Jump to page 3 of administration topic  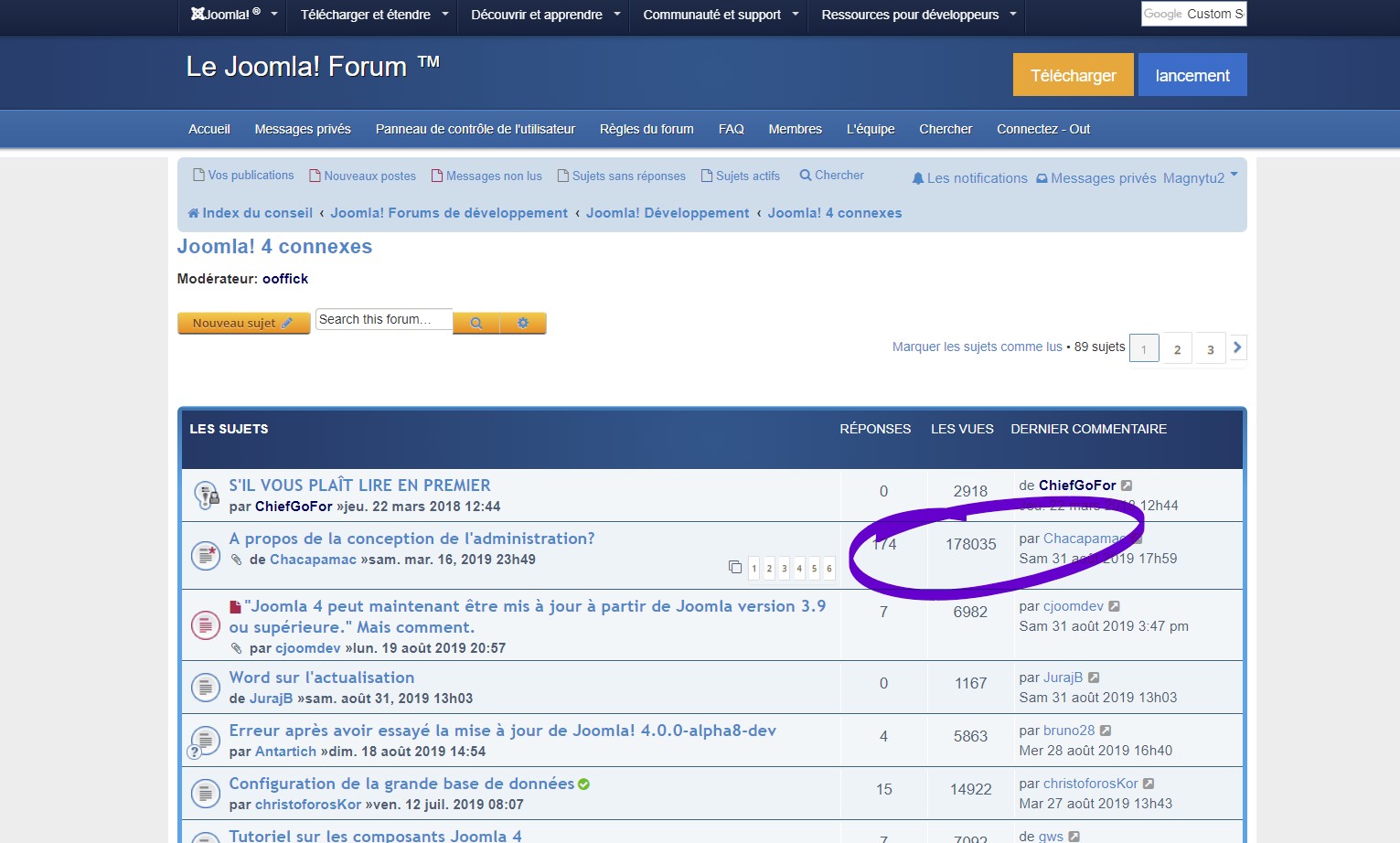click(x=784, y=569)
